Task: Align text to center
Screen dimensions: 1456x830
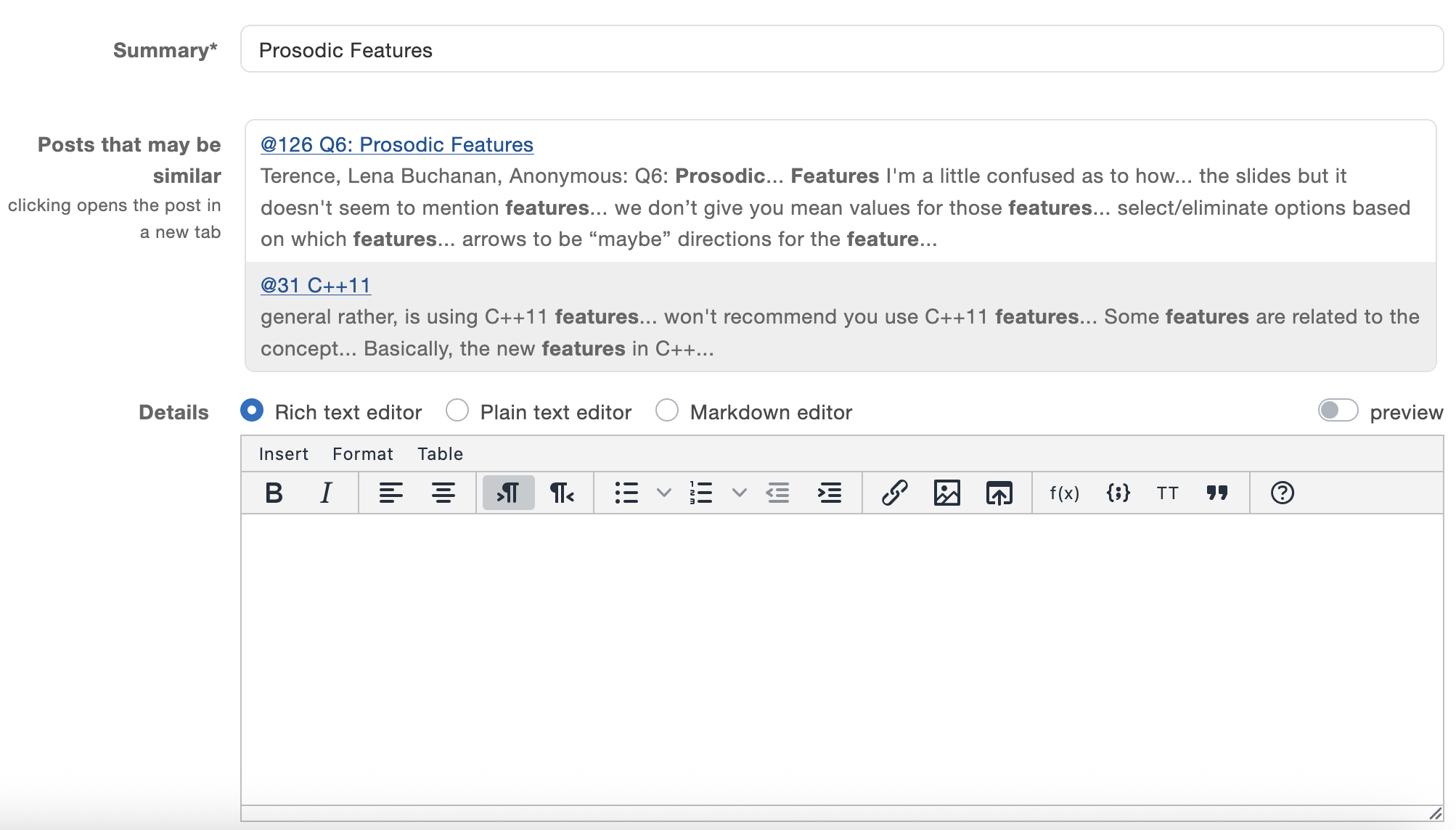Action: click(x=443, y=493)
